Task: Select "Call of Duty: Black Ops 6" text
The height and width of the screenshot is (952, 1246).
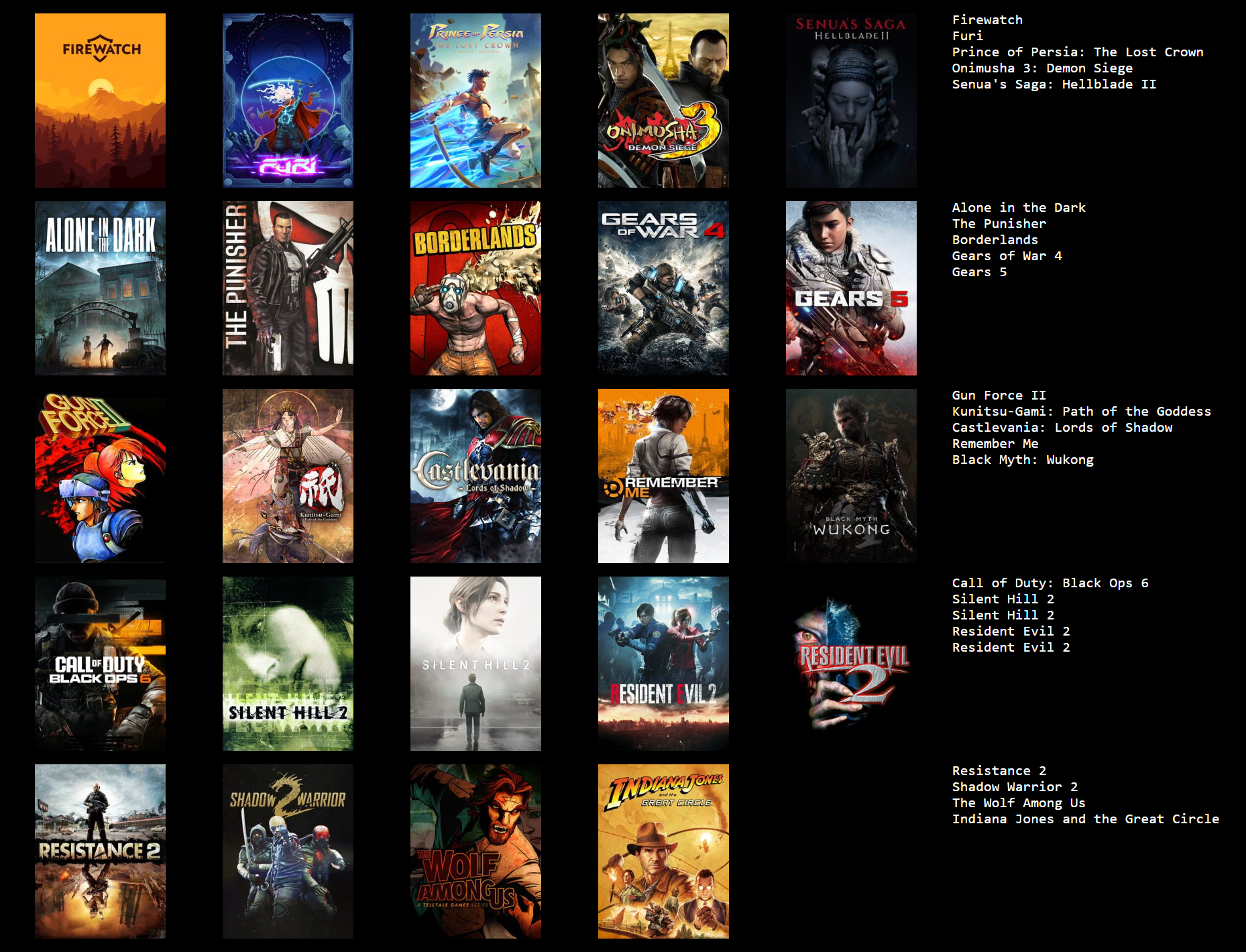Action: click(x=1050, y=583)
